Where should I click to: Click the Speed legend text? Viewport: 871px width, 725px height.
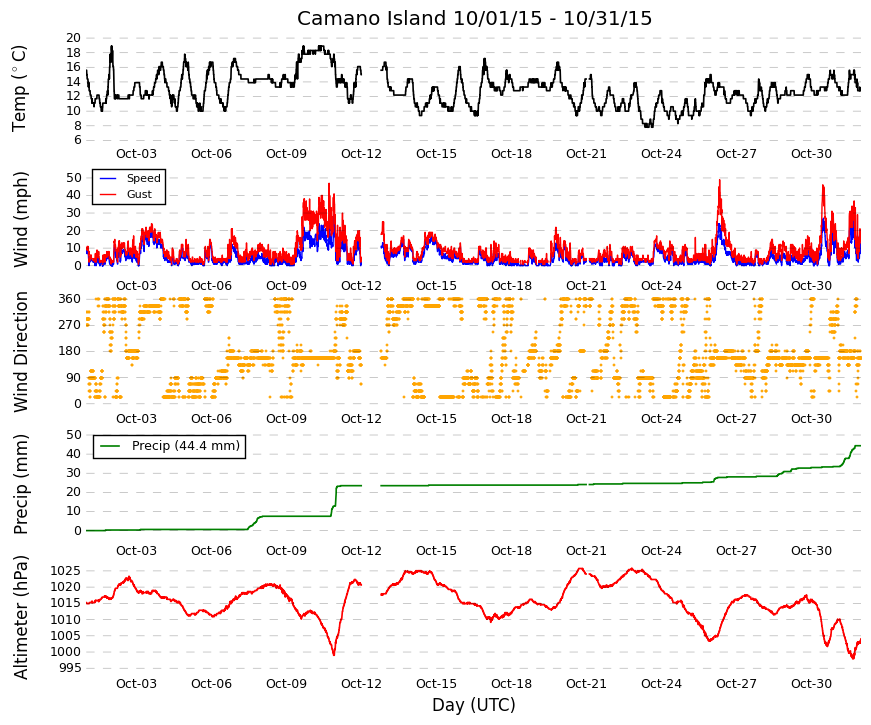[x=143, y=178]
